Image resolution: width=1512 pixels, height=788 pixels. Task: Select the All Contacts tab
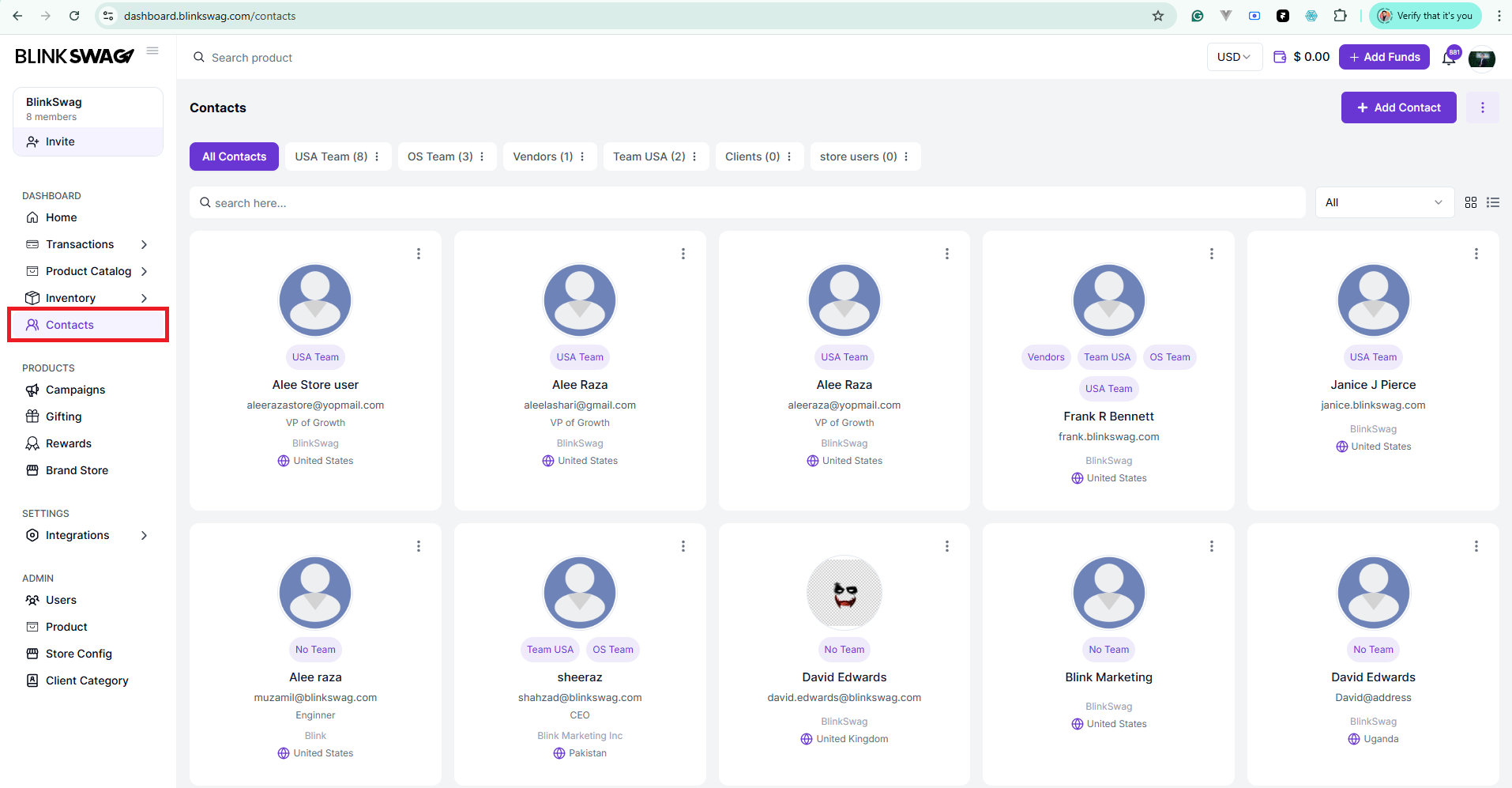[x=234, y=156]
